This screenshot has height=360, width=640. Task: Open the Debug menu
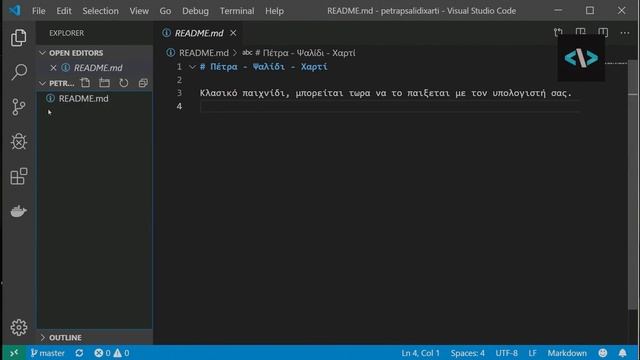pos(195,11)
